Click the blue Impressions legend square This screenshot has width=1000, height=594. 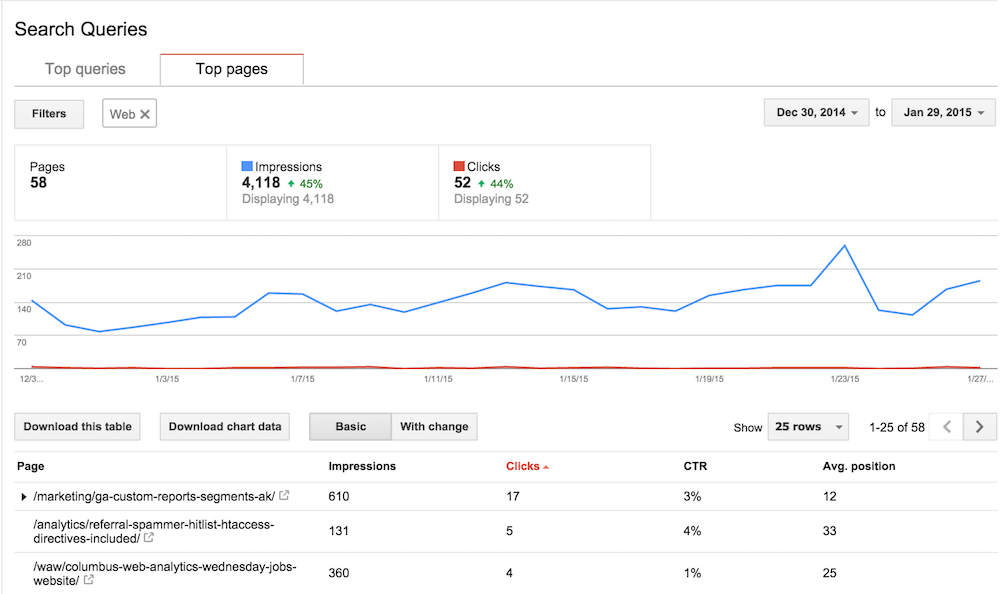(x=248, y=167)
